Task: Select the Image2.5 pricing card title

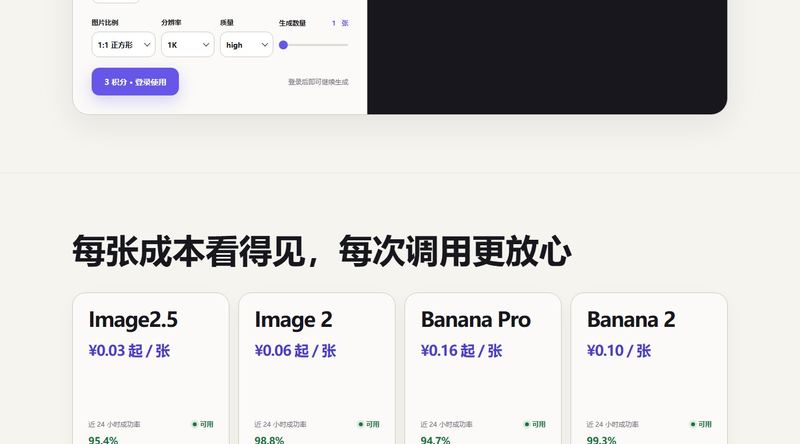Action: click(133, 320)
